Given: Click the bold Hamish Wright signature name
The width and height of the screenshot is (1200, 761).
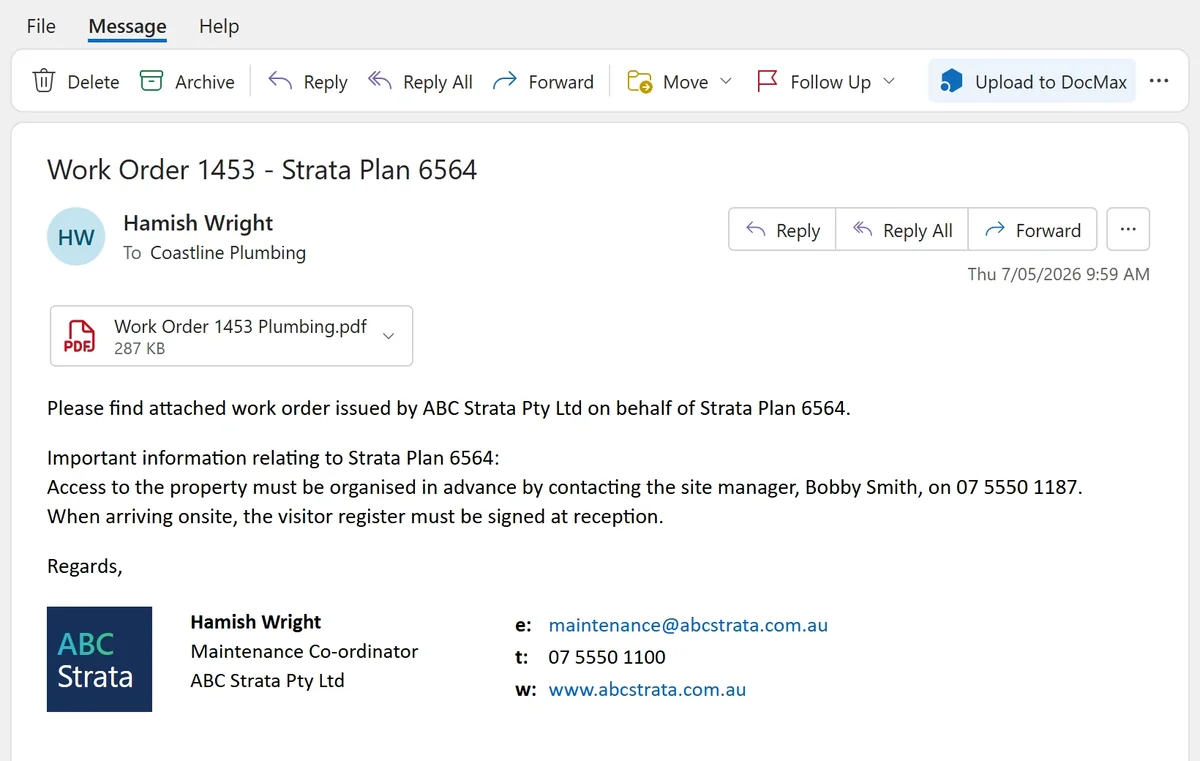Looking at the screenshot, I should click(256, 622).
